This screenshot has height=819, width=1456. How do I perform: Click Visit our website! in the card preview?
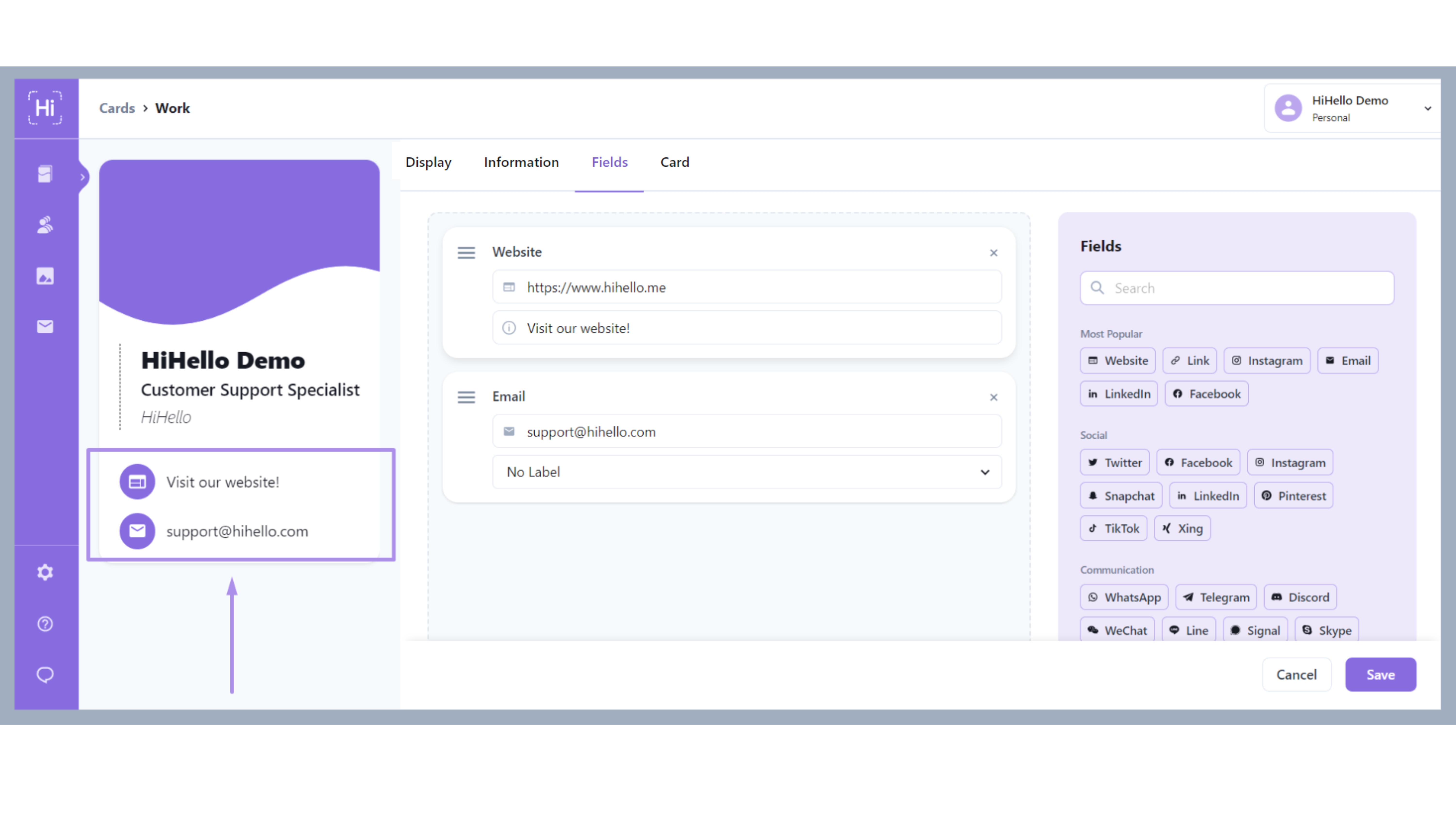pyautogui.click(x=223, y=482)
